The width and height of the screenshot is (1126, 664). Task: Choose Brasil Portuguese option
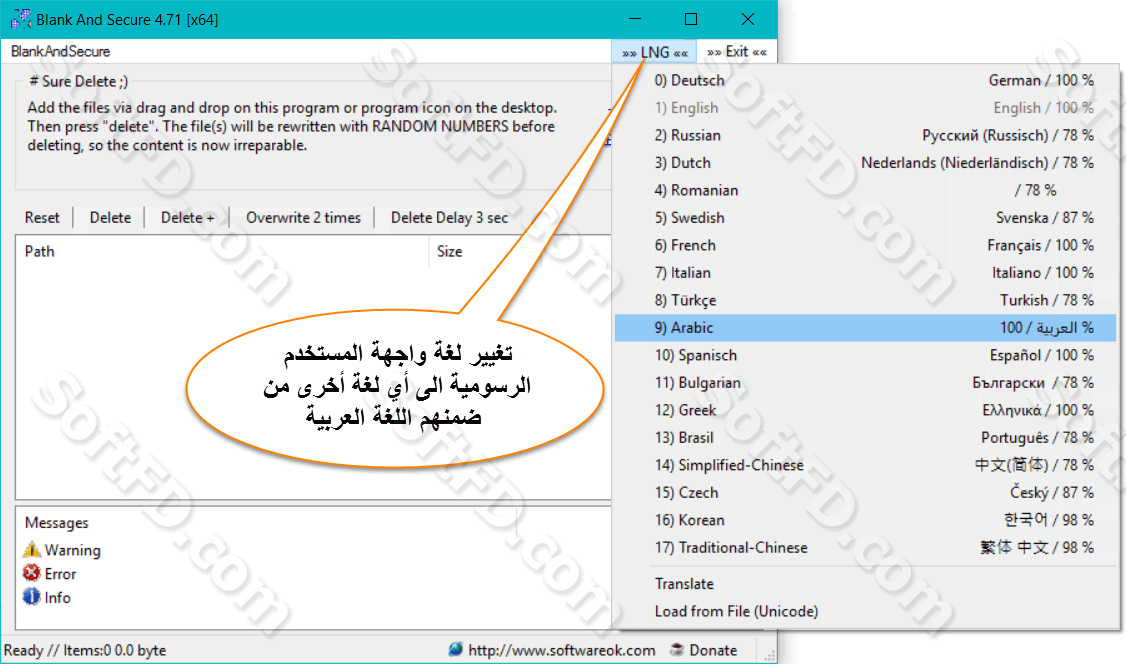pos(865,438)
